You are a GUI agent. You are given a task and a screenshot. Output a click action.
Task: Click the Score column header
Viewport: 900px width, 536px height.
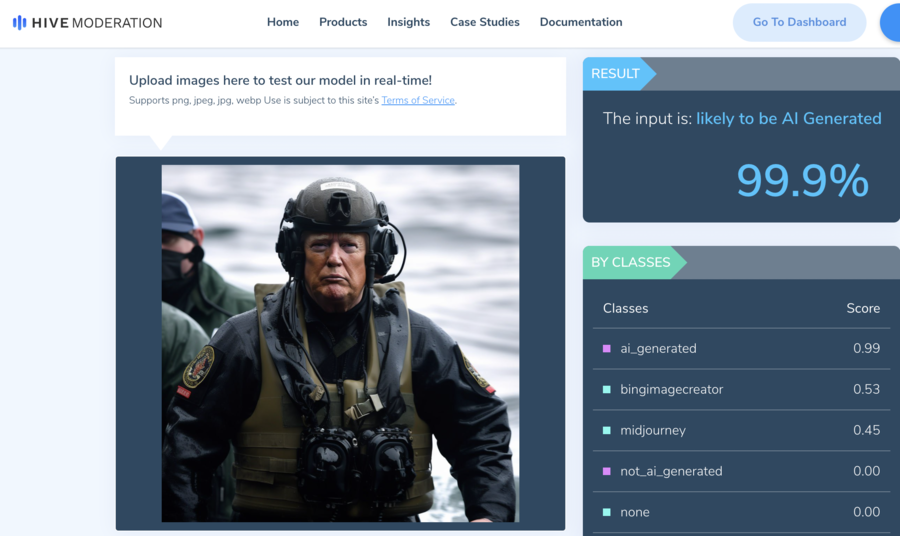(x=863, y=309)
